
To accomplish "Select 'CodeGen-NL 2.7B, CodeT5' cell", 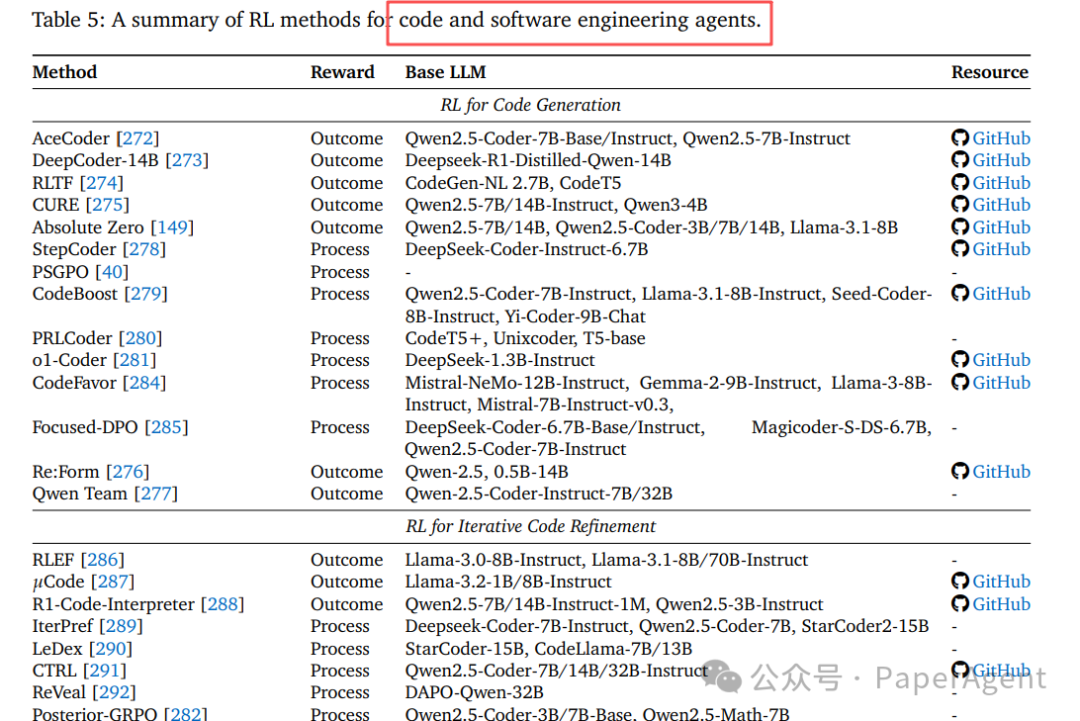I will click(513, 183).
